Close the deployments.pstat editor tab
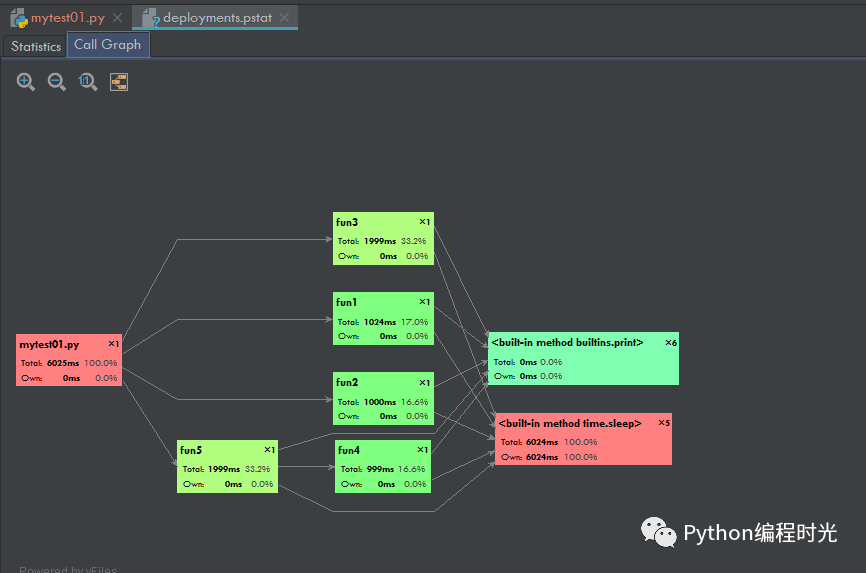The width and height of the screenshot is (866, 573). 284,18
